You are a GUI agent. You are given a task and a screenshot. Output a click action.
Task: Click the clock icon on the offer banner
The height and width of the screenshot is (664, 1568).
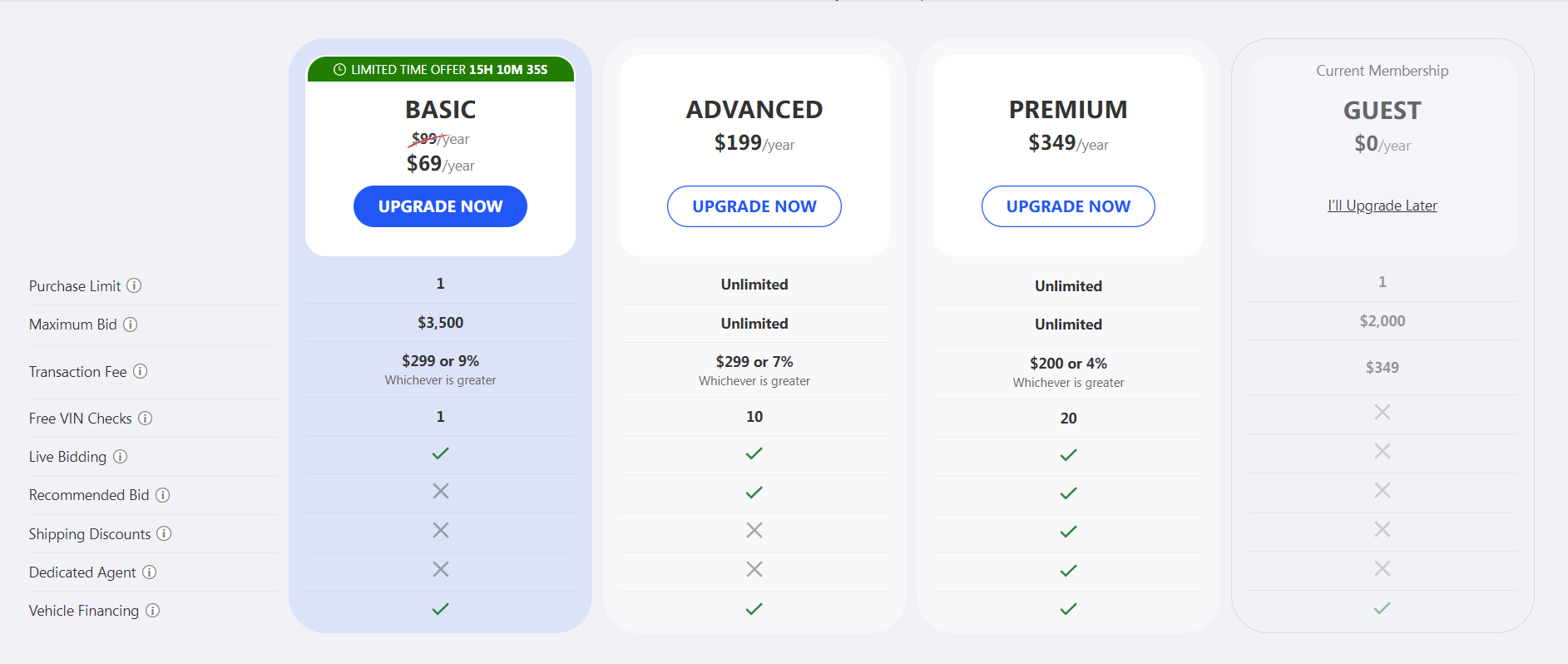coord(340,70)
